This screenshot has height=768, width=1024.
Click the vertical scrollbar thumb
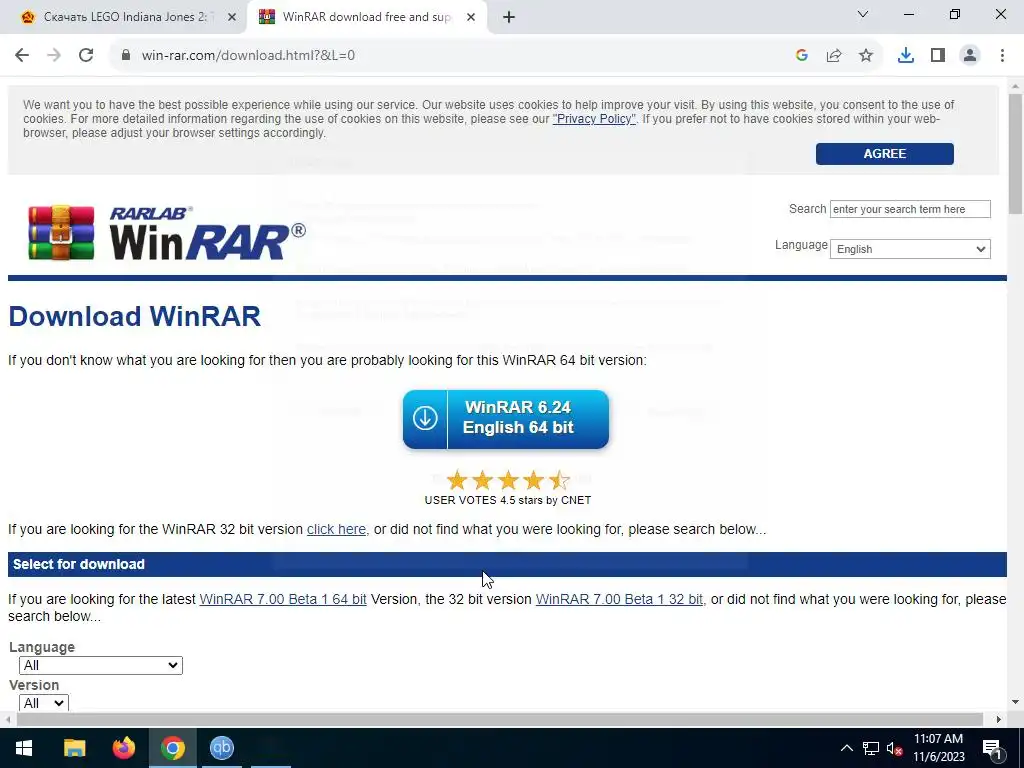pyautogui.click(x=1016, y=153)
